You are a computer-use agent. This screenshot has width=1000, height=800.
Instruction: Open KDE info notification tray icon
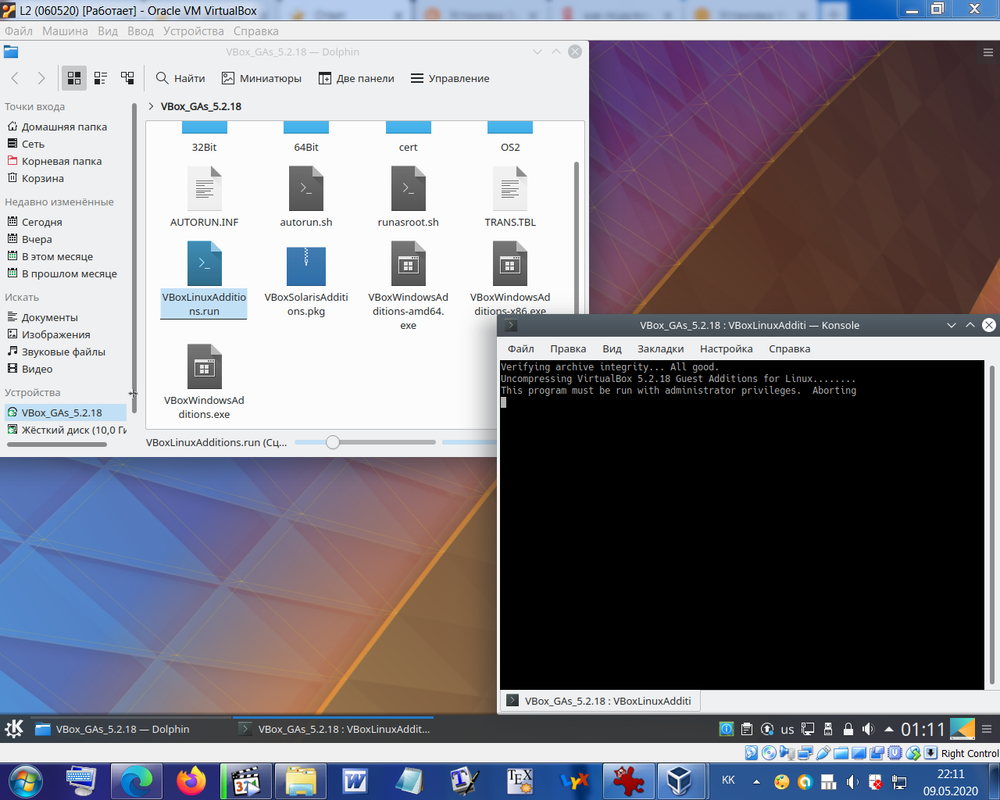tap(726, 729)
